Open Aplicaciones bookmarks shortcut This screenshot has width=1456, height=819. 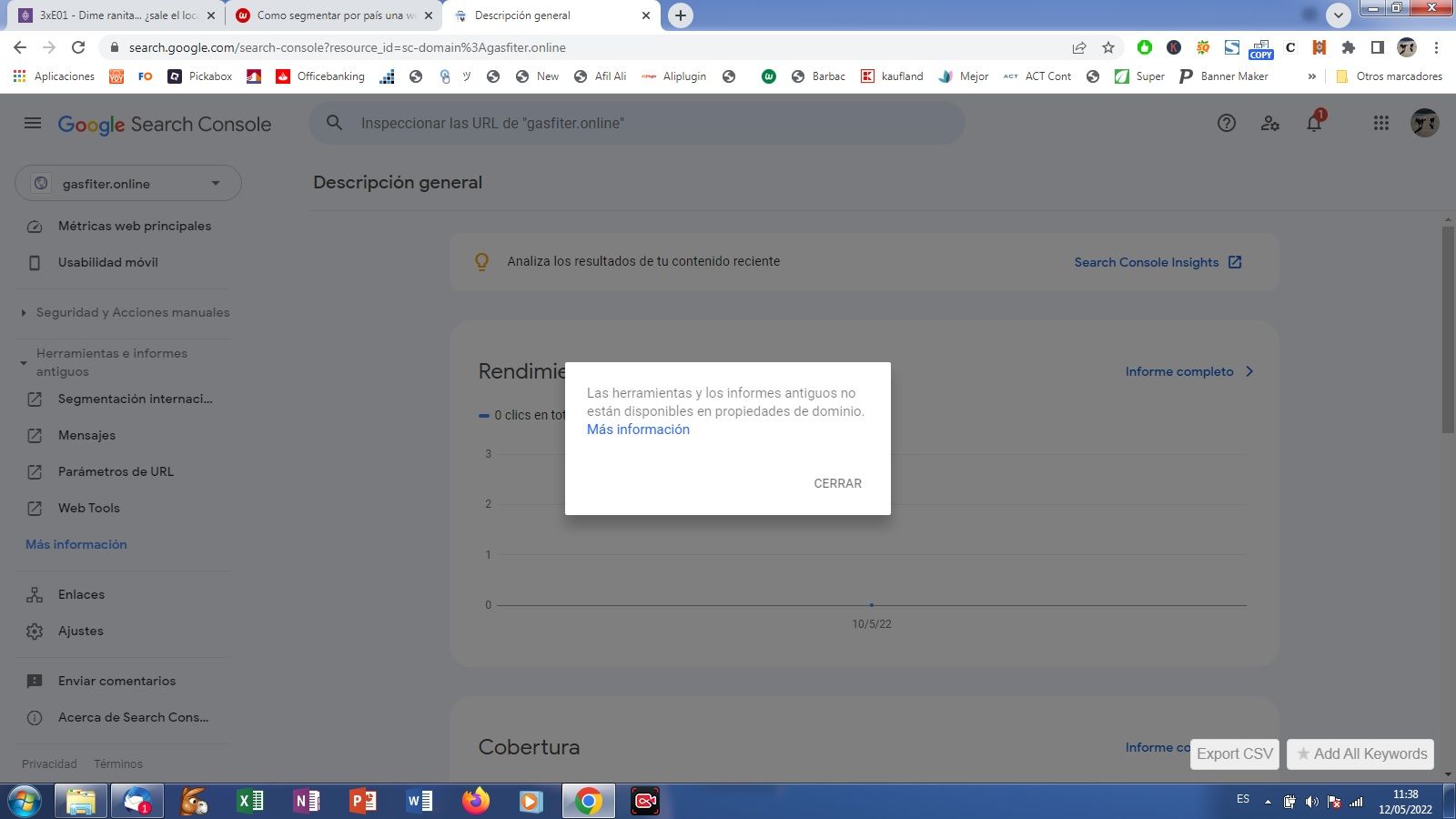pos(54,76)
